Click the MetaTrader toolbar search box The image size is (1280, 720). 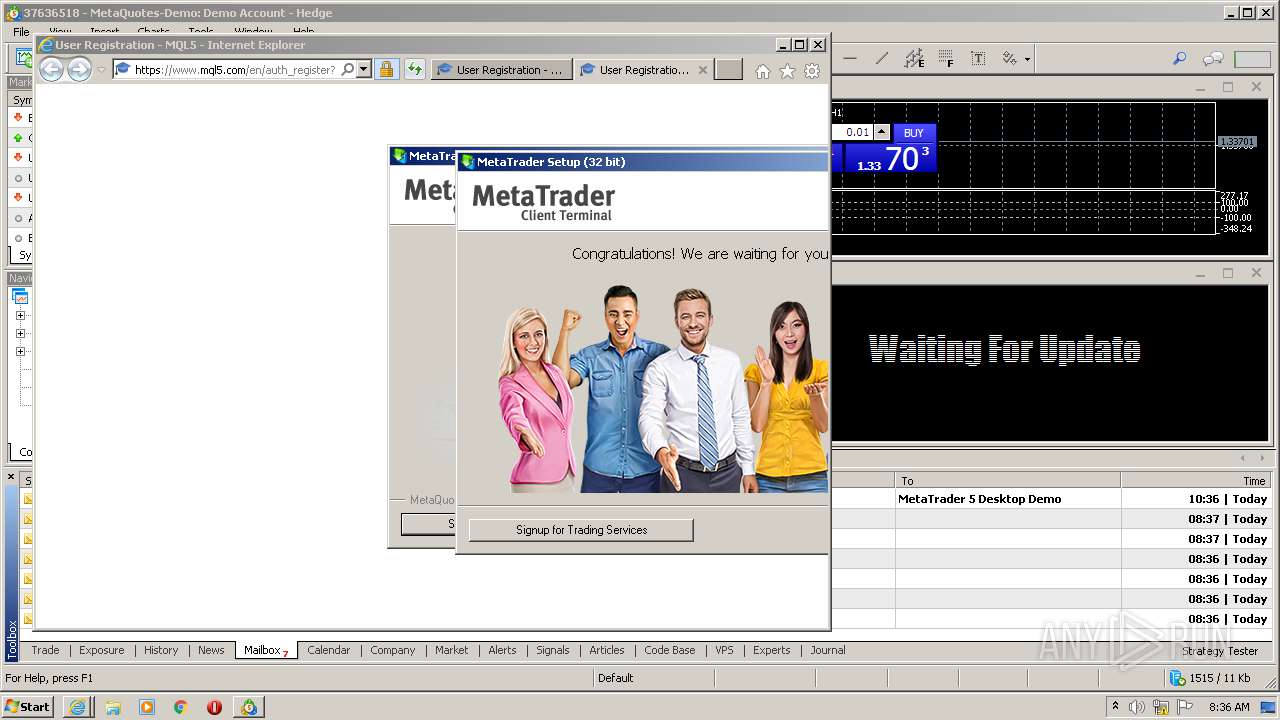(1252, 59)
